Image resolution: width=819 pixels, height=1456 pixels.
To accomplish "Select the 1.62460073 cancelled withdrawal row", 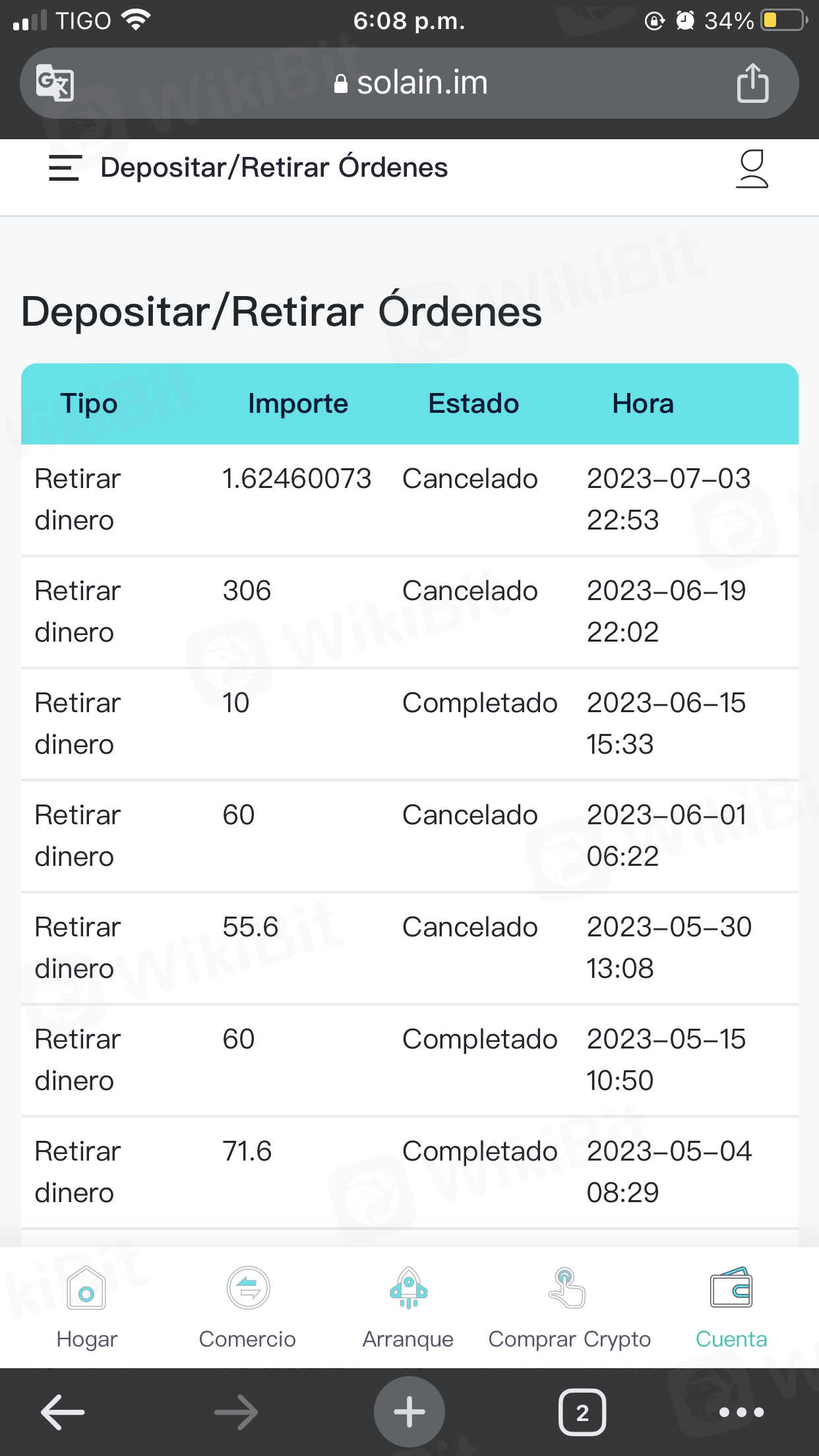I will click(409, 499).
